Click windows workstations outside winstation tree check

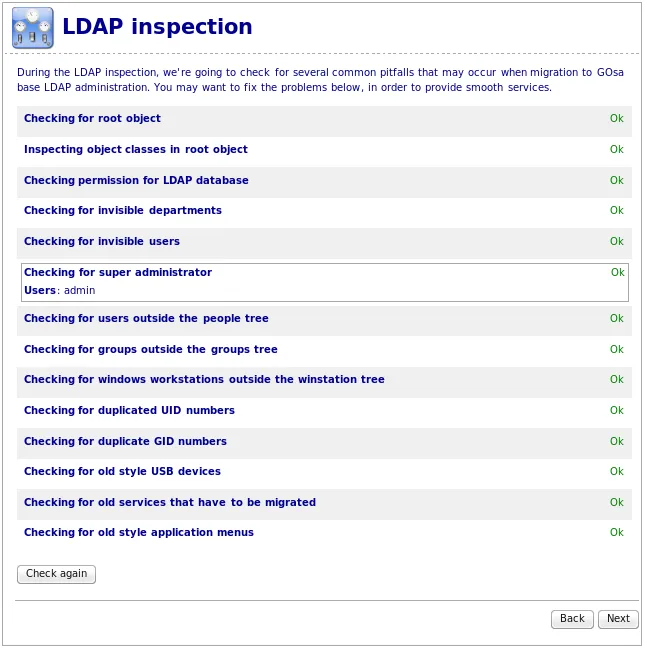[324, 382]
